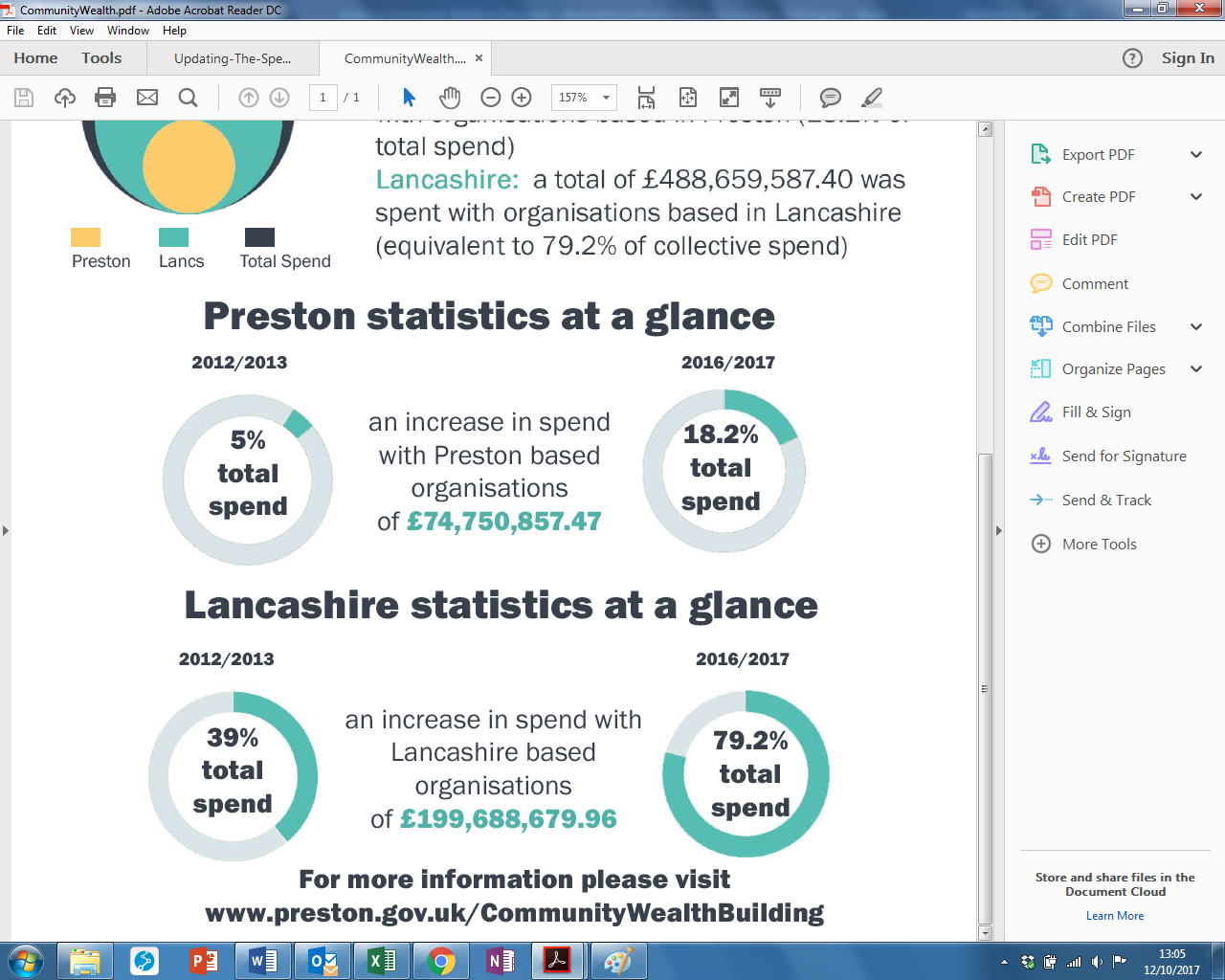Add a sticky note comment
Viewport: 1225px width, 980px height.
(831, 98)
